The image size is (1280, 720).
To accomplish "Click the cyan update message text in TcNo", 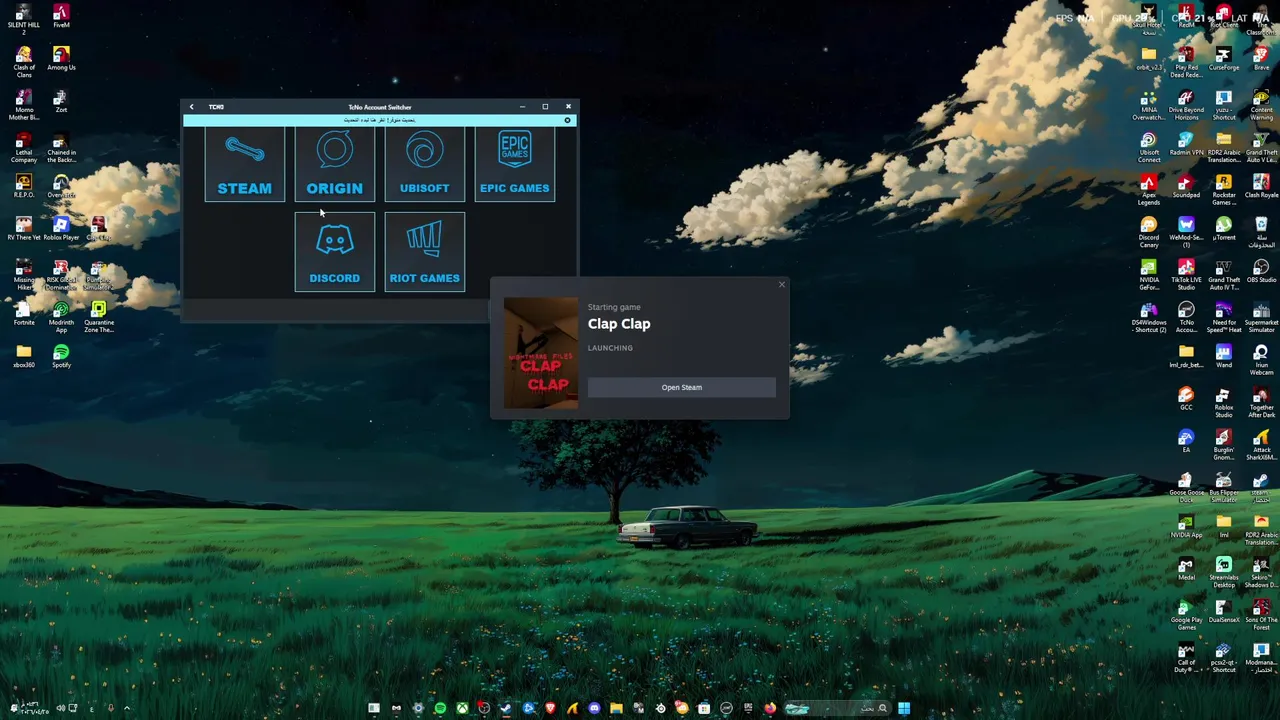I will (x=379, y=120).
